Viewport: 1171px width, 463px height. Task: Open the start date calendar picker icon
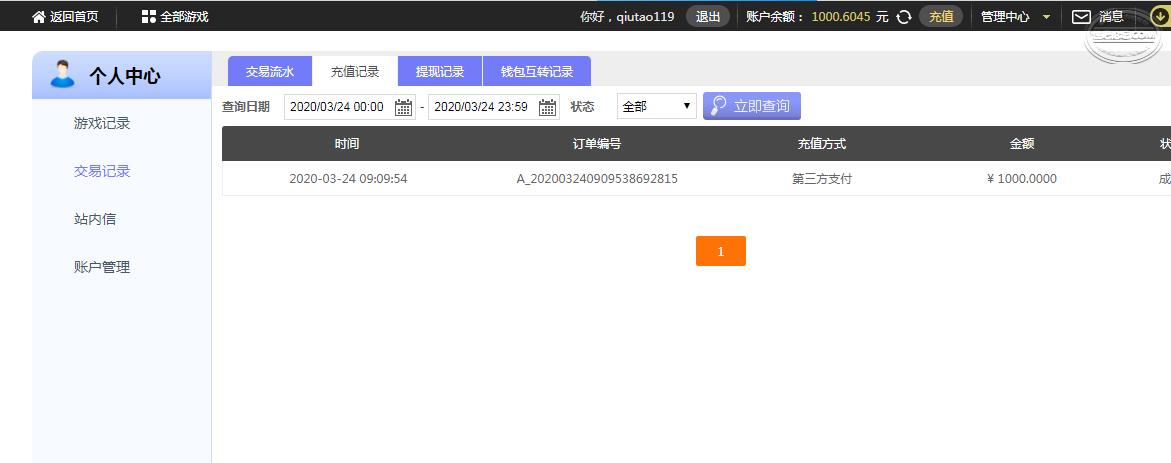click(x=403, y=107)
